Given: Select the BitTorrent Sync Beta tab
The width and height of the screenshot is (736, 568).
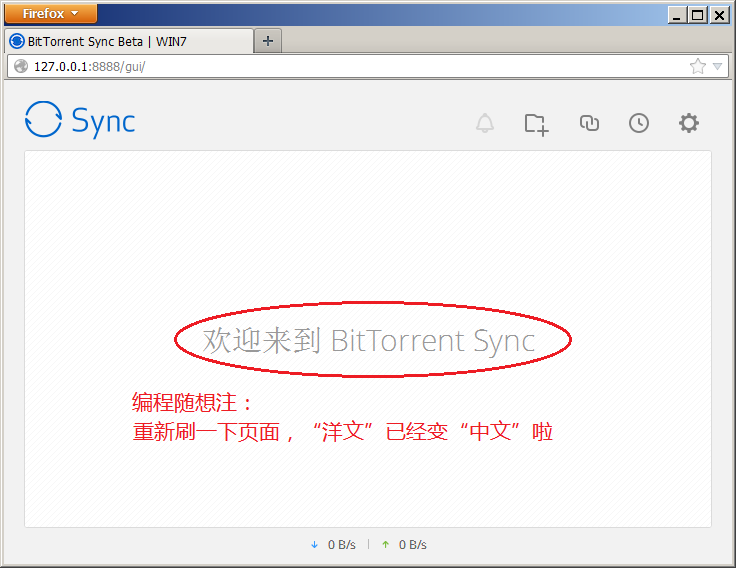Looking at the screenshot, I should pos(129,41).
